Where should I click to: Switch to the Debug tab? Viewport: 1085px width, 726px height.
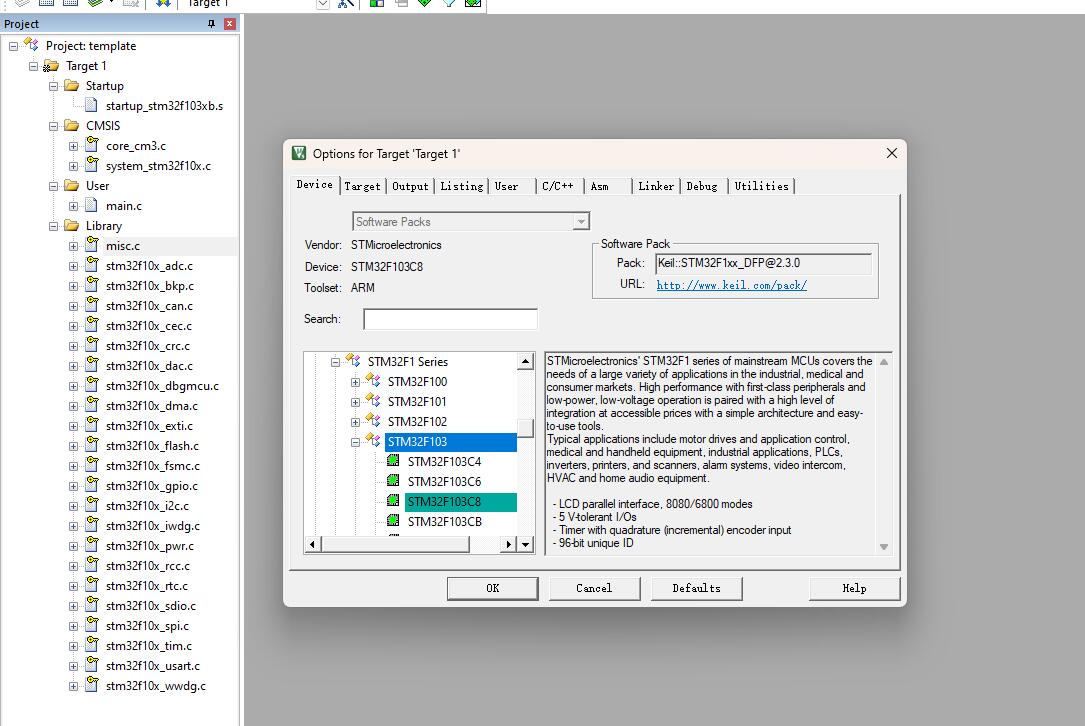click(x=702, y=186)
